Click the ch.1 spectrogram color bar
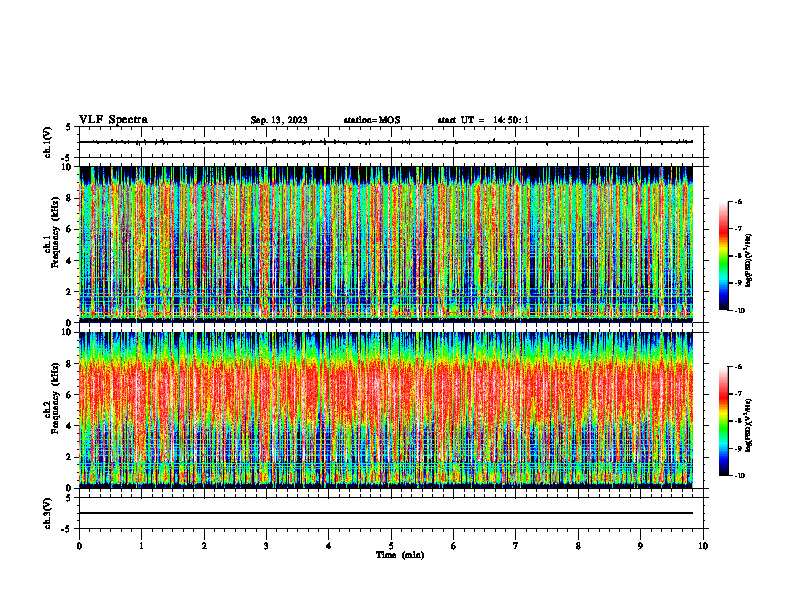Screen dimensions: 792x612 coord(723,256)
